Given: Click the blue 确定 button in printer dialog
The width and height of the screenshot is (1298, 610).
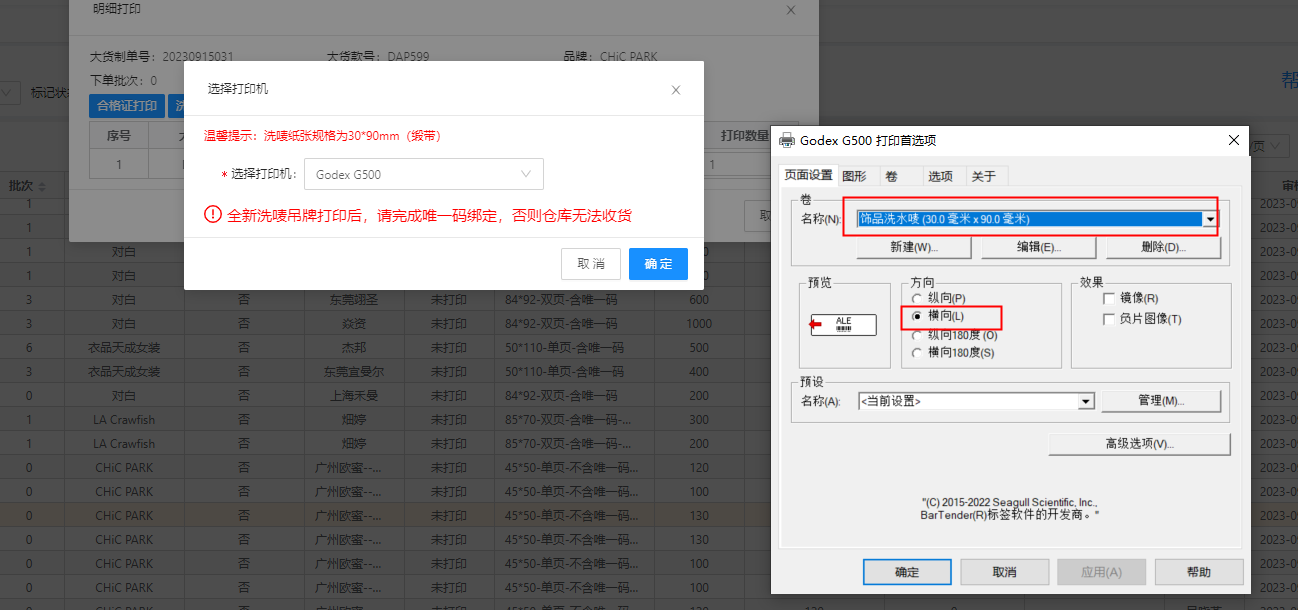Looking at the screenshot, I should (x=658, y=264).
